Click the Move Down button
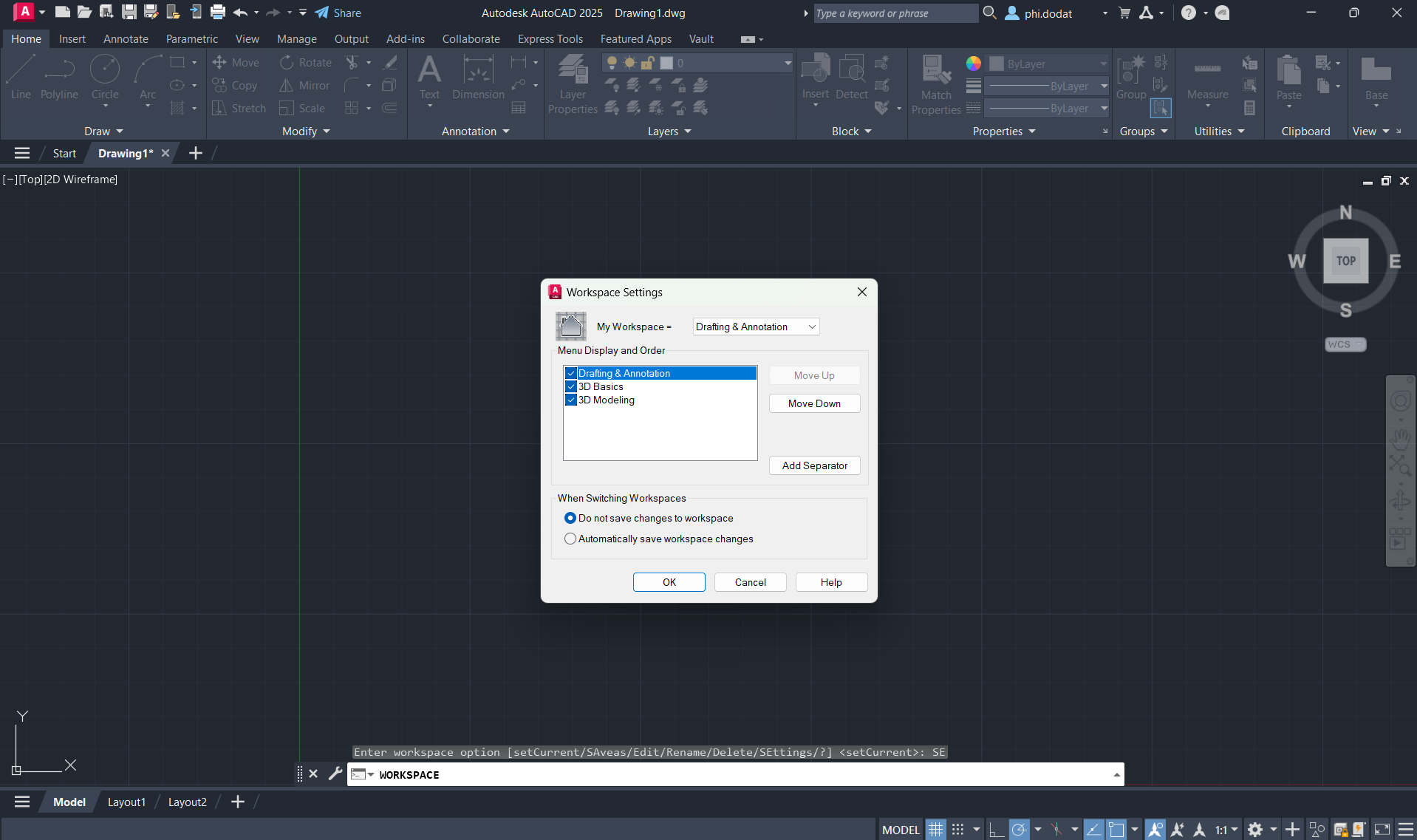 [x=814, y=403]
